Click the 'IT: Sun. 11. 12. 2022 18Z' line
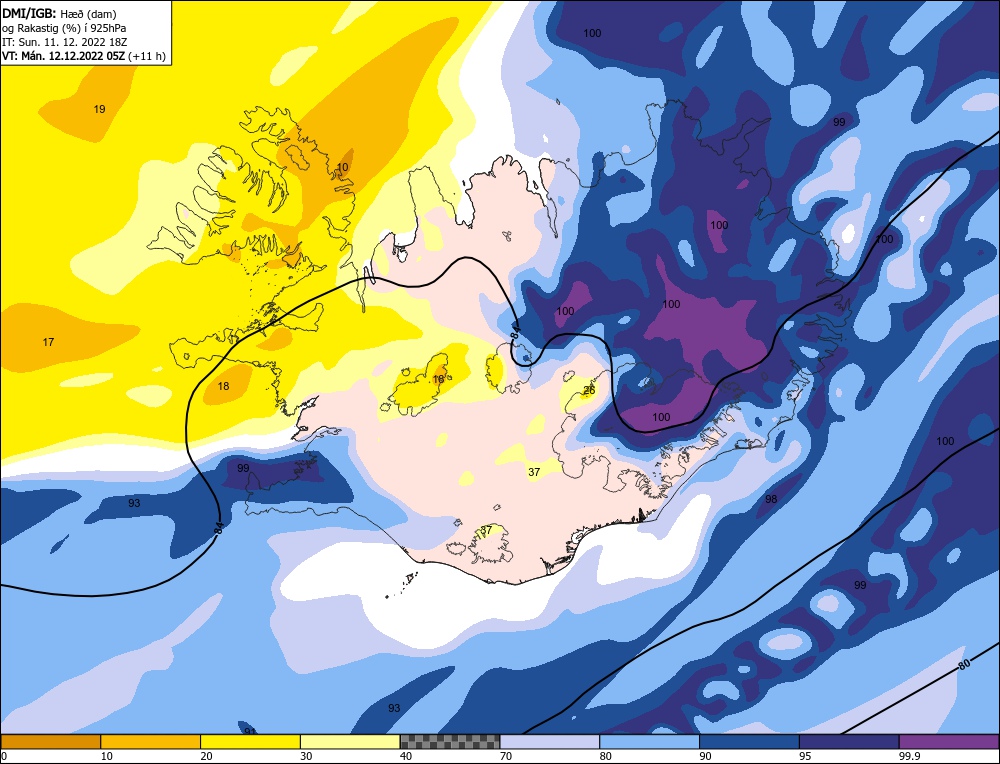 pos(64,41)
